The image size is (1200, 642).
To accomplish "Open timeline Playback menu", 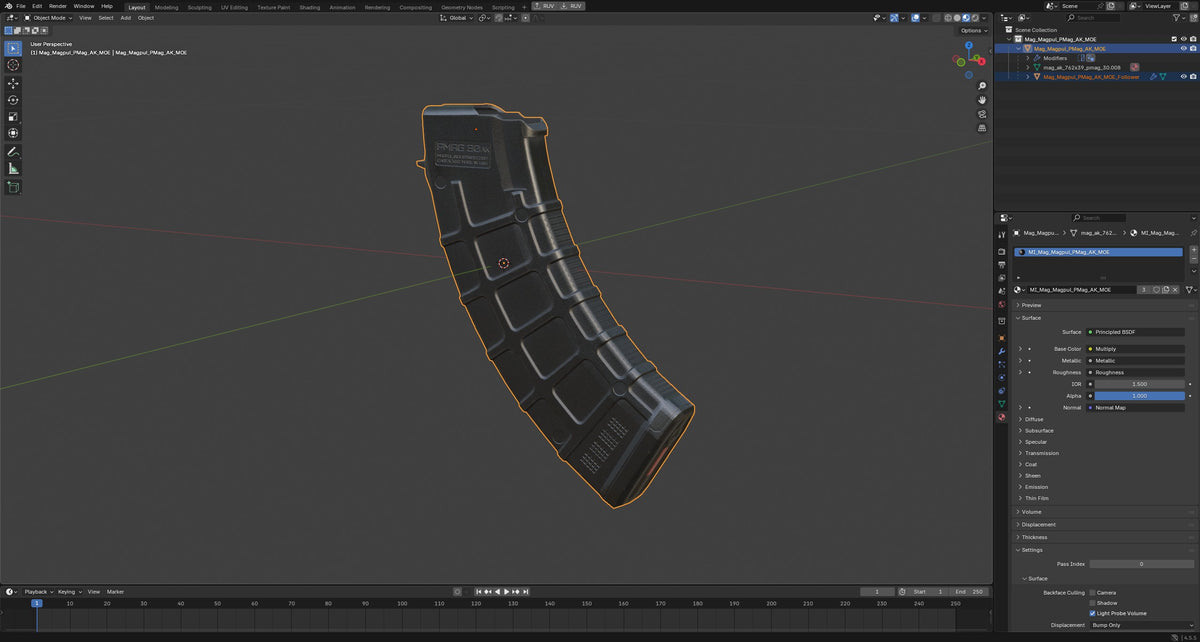I will click(37, 591).
